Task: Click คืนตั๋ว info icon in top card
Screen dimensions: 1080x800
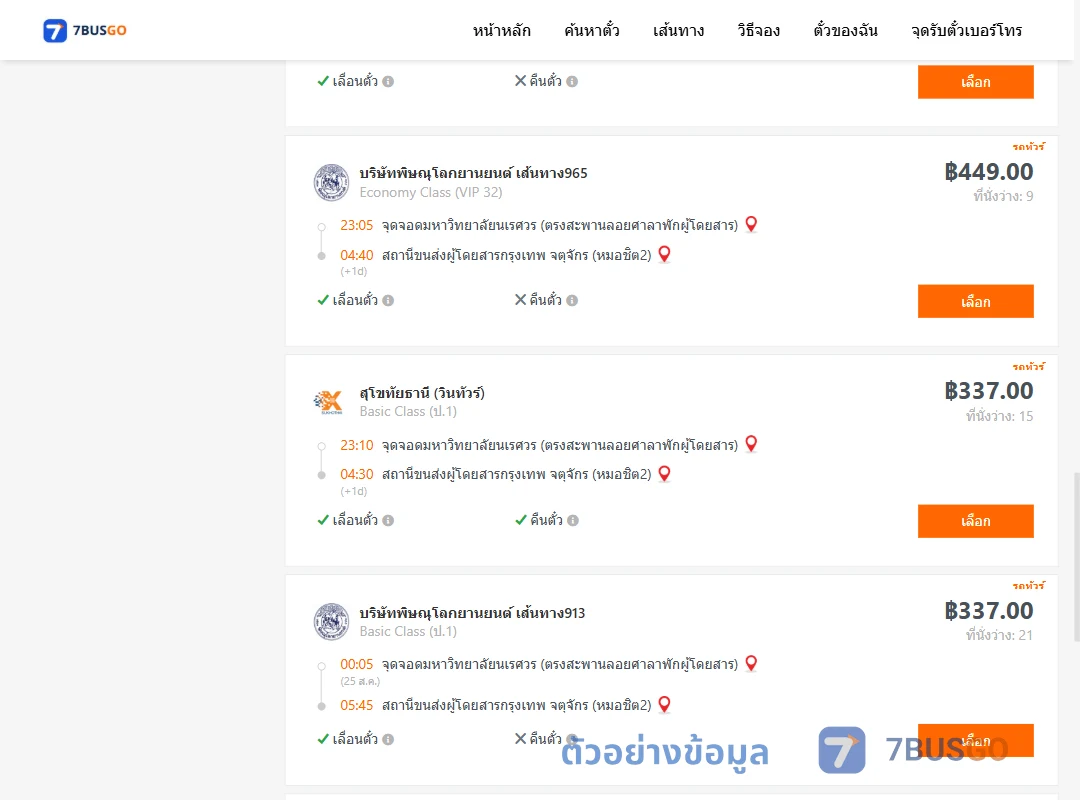Action: [572, 81]
